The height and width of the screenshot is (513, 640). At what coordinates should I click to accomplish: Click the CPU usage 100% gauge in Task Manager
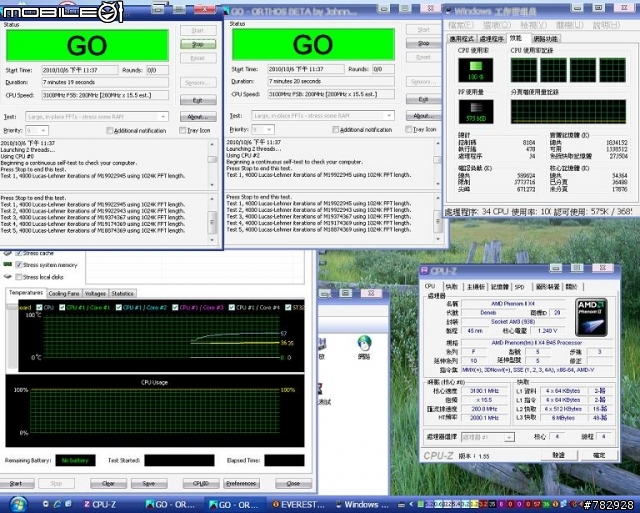476,69
